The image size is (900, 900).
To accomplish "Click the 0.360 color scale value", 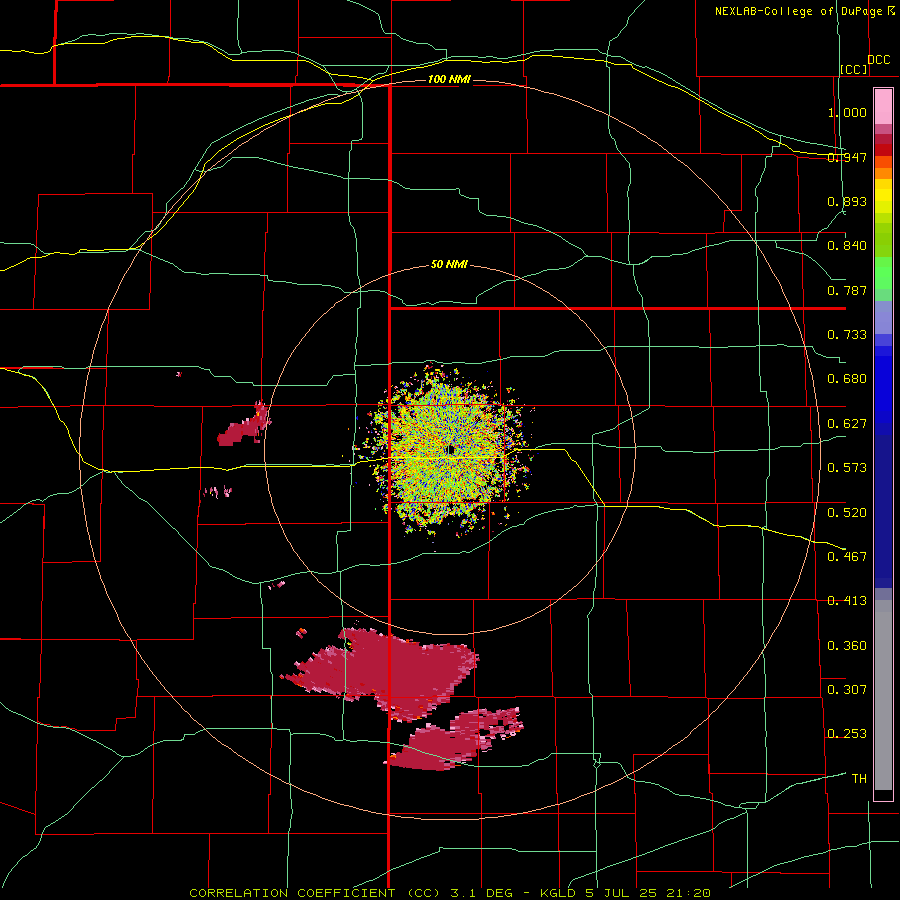I will [x=847, y=646].
